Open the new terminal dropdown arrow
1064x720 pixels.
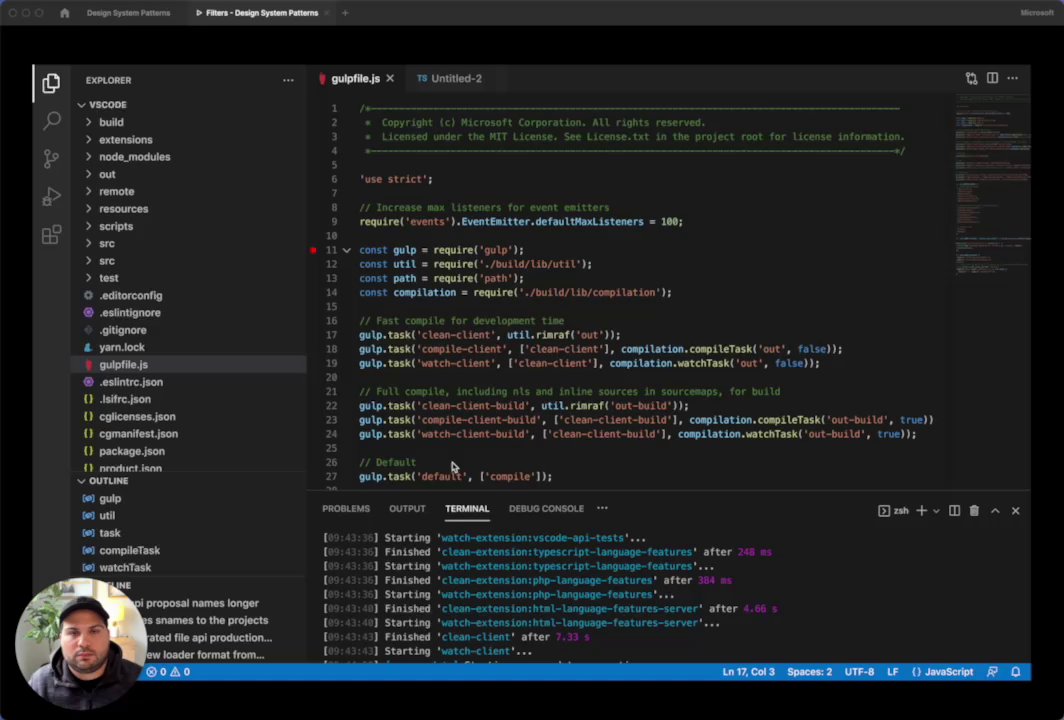pyautogui.click(x=936, y=511)
